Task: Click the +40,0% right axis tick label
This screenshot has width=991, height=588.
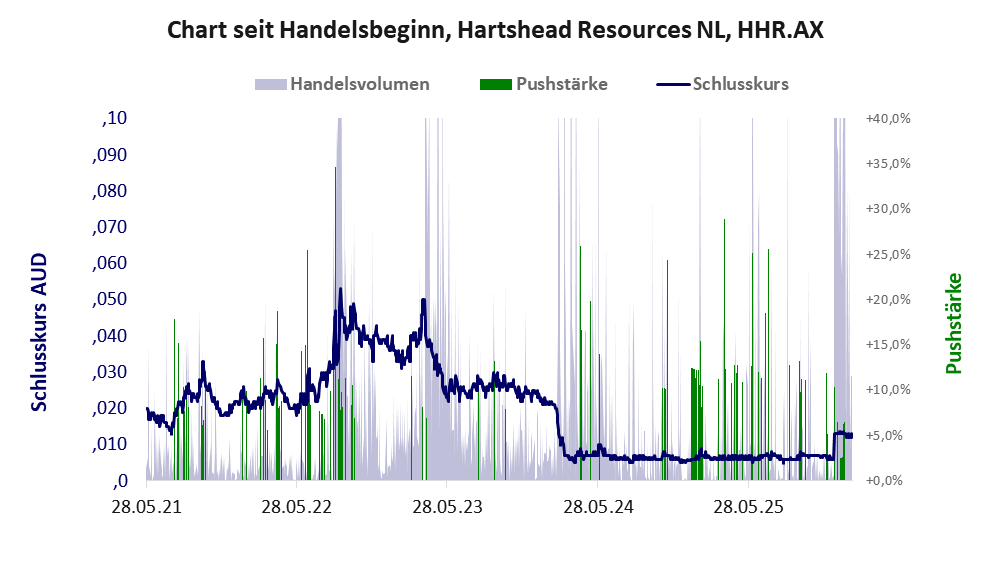Action: tap(887, 118)
